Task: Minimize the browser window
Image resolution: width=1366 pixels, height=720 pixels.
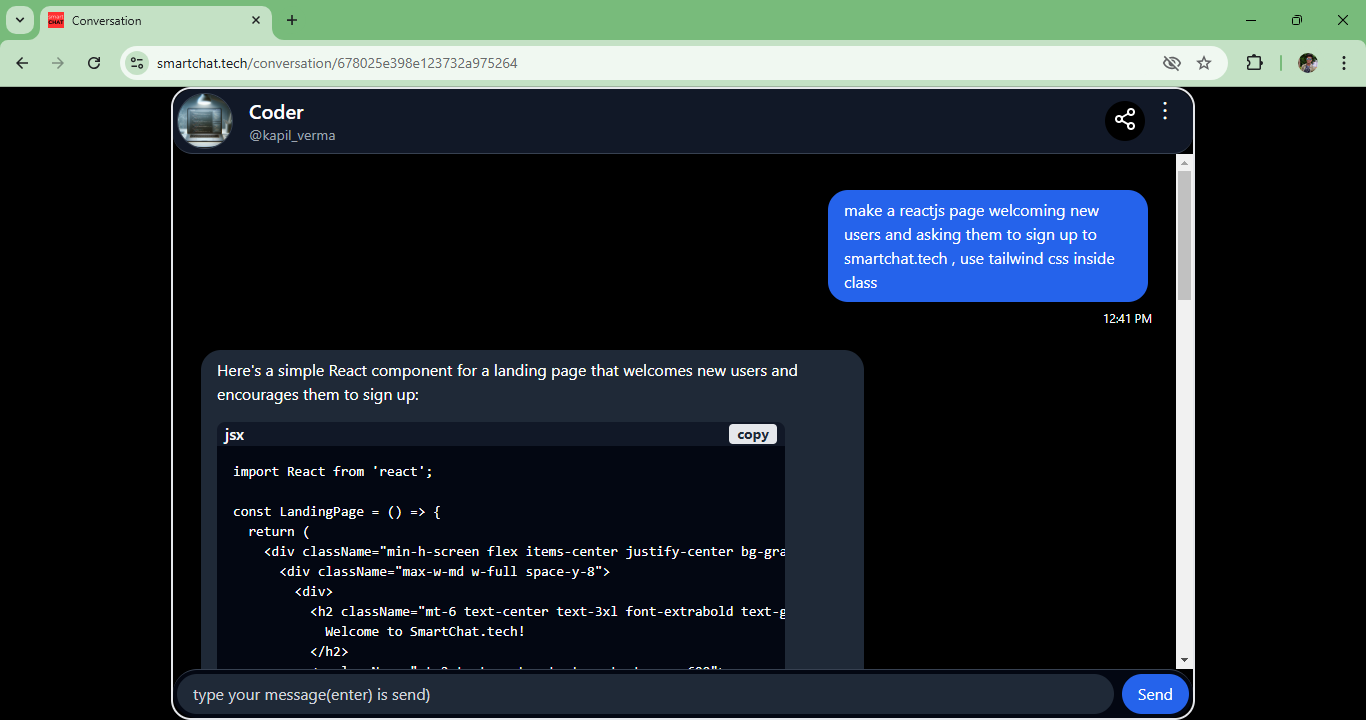Action: pyautogui.click(x=1251, y=20)
